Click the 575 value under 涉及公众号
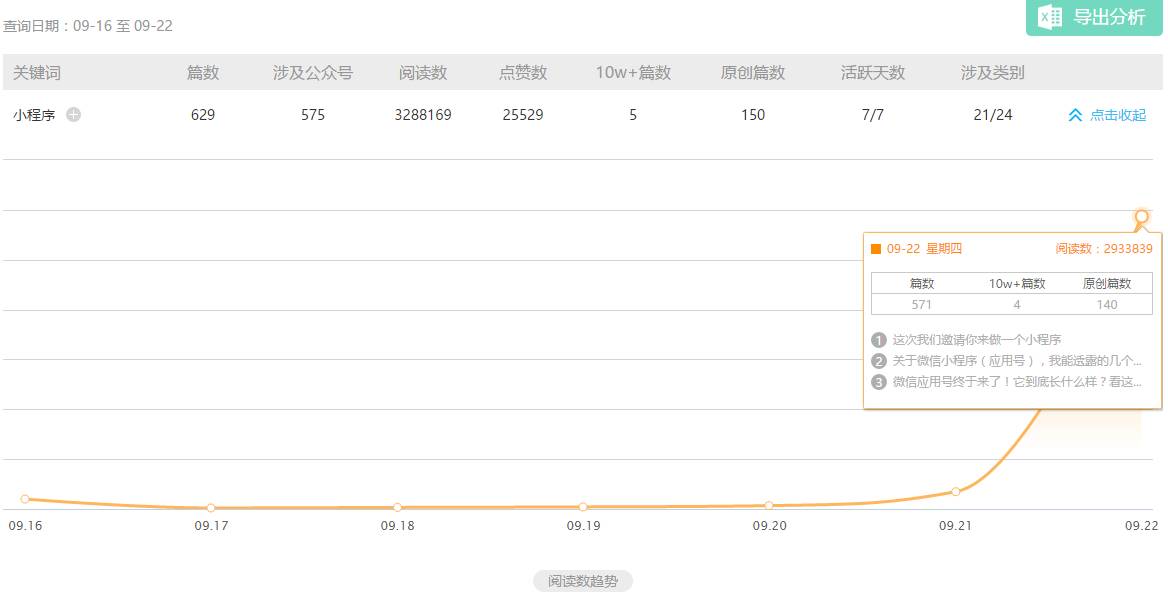This screenshot has height=597, width=1168. coord(313,115)
